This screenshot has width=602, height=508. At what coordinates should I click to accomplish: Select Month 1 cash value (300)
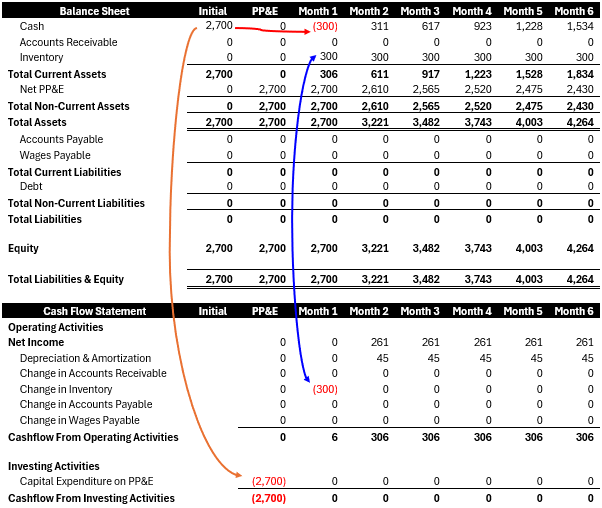325,26
